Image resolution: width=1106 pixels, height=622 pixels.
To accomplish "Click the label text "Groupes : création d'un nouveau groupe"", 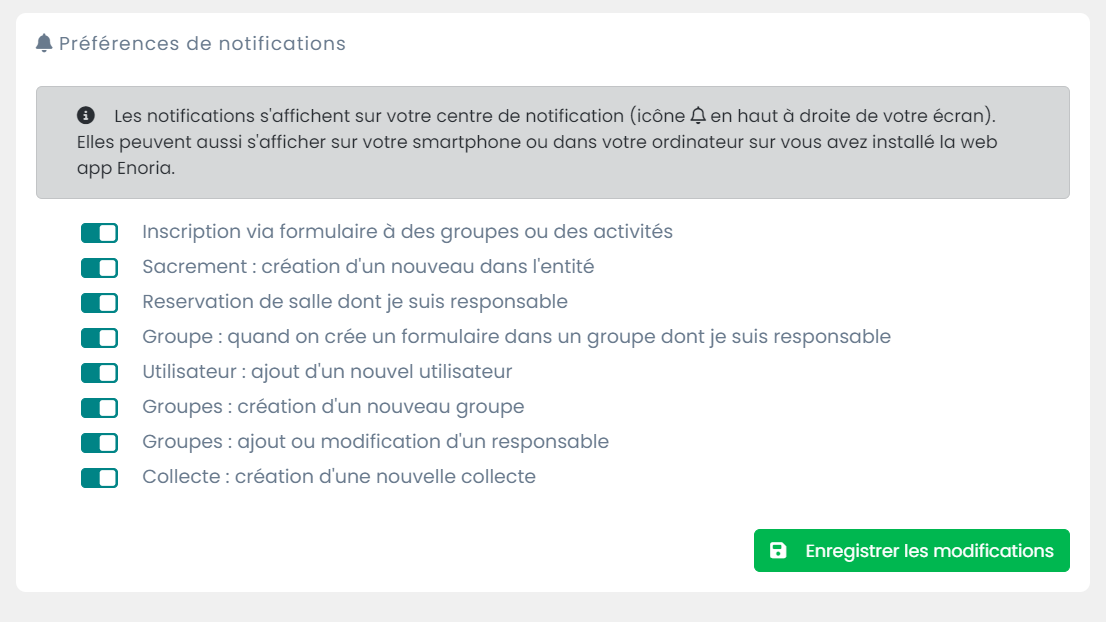I will coord(333,407).
